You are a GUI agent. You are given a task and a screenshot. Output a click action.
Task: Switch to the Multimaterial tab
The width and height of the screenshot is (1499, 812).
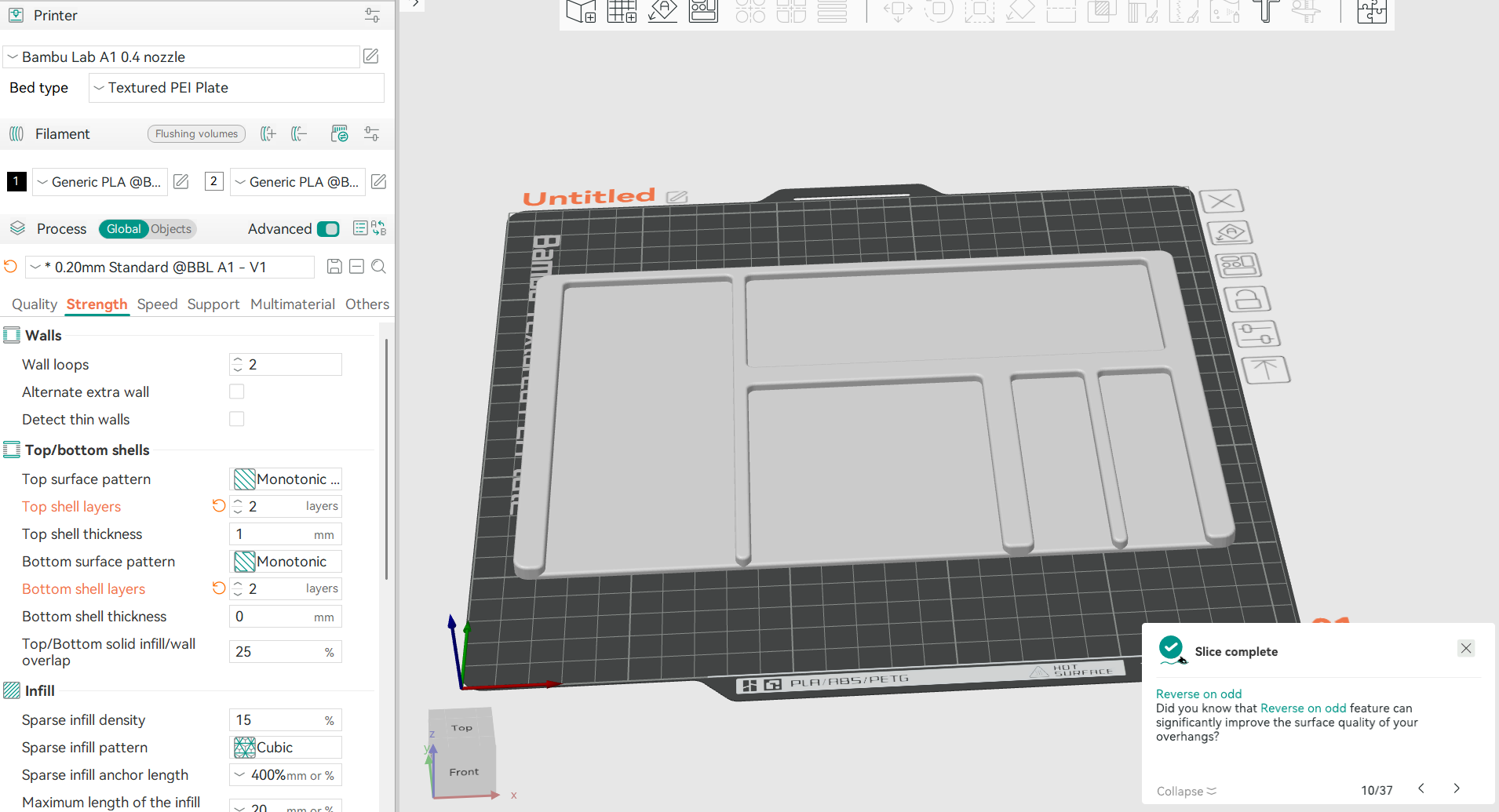click(293, 304)
